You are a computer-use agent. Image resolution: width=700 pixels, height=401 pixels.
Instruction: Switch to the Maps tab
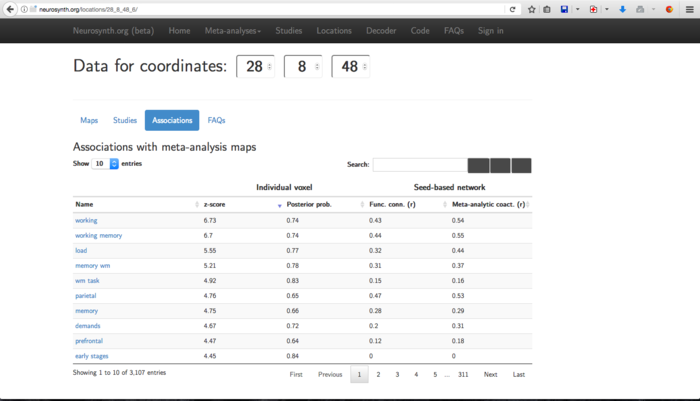(89, 120)
